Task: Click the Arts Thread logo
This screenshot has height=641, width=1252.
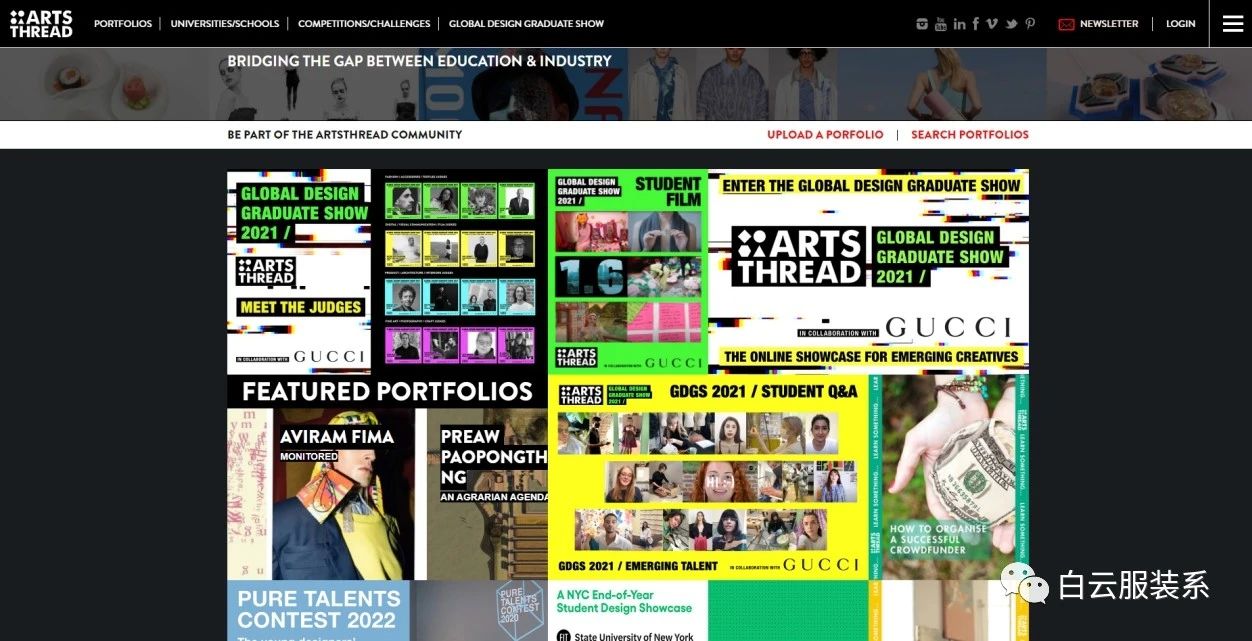Action: [x=41, y=24]
